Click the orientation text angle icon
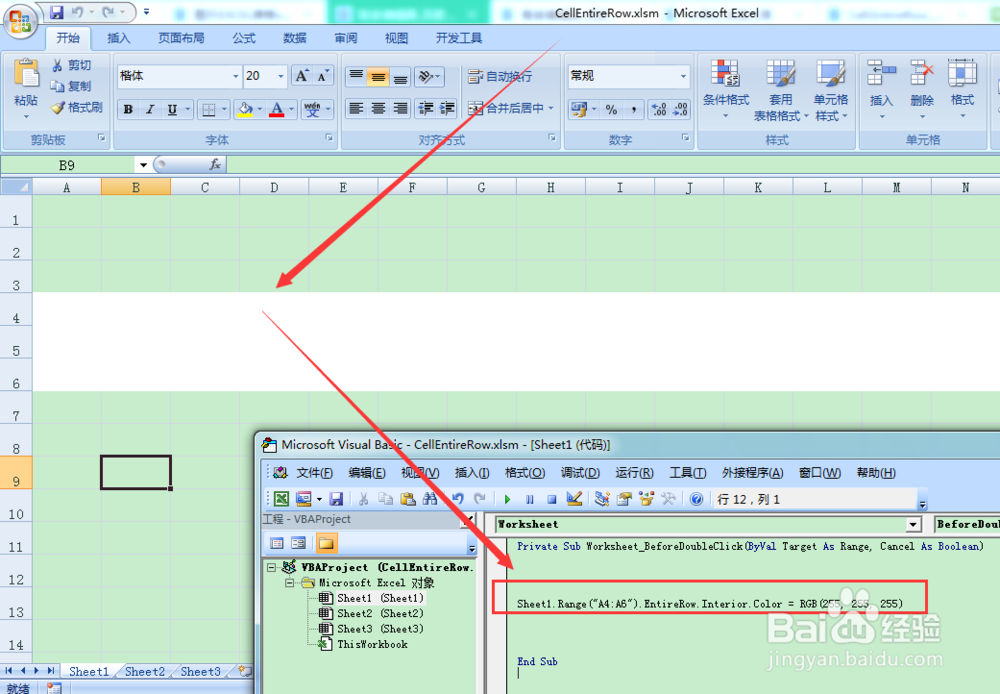The width and height of the screenshot is (1000, 694). coord(425,77)
